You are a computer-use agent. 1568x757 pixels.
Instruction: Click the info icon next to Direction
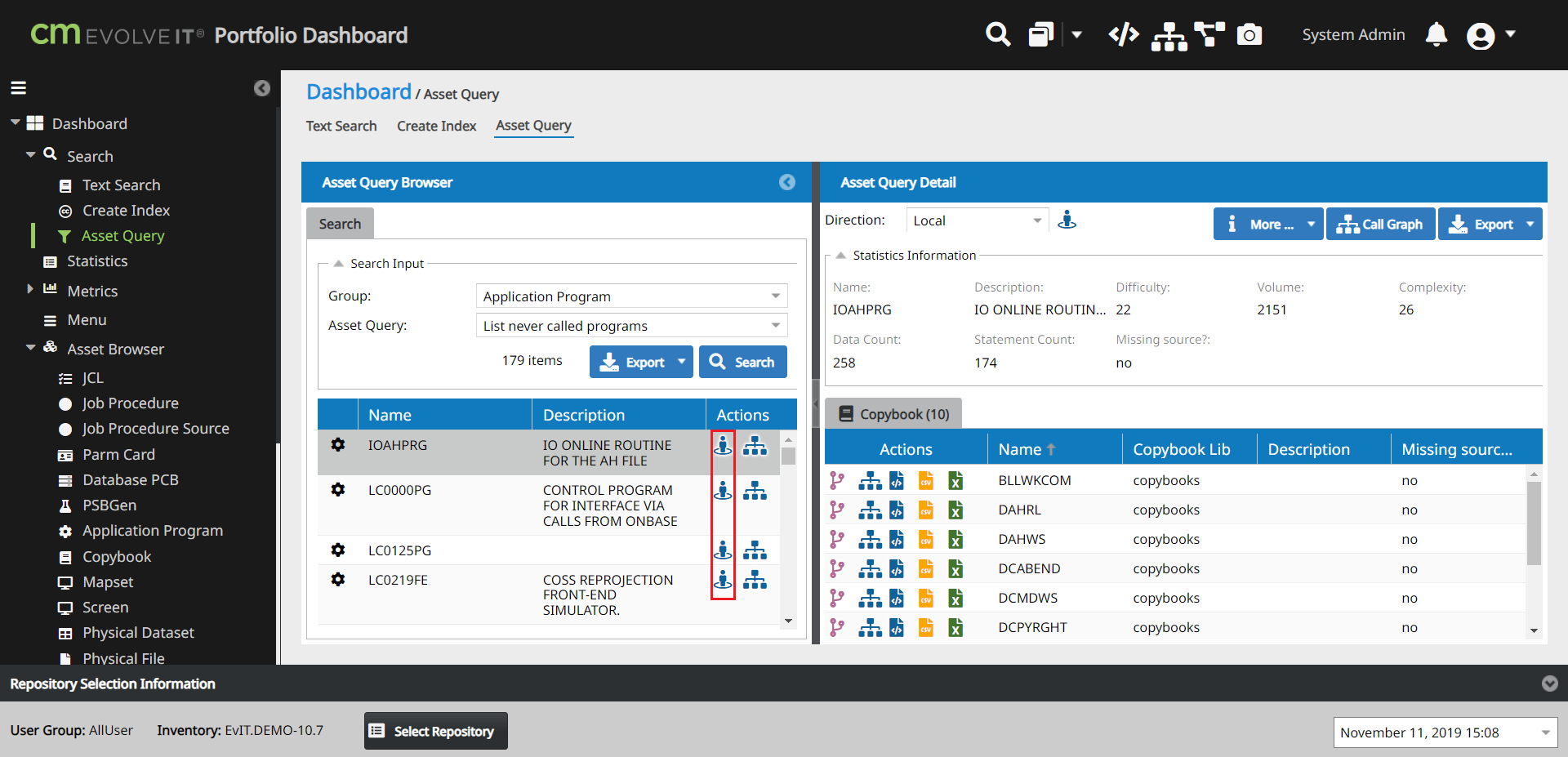[1067, 220]
